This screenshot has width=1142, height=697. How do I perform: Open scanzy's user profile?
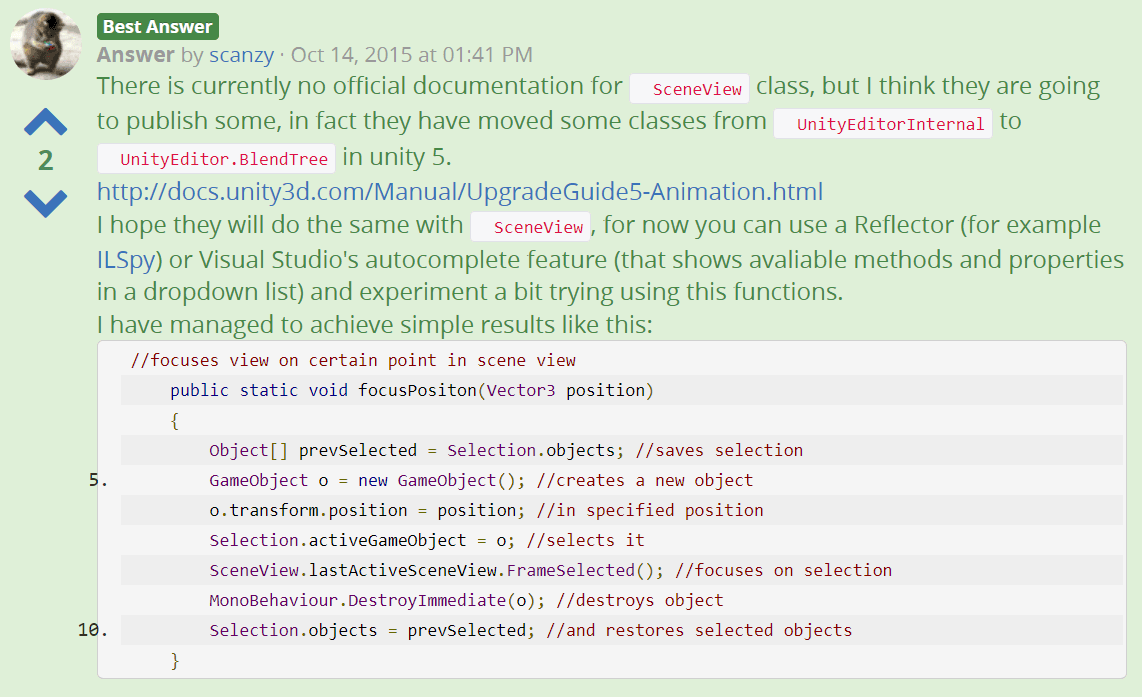(241, 55)
